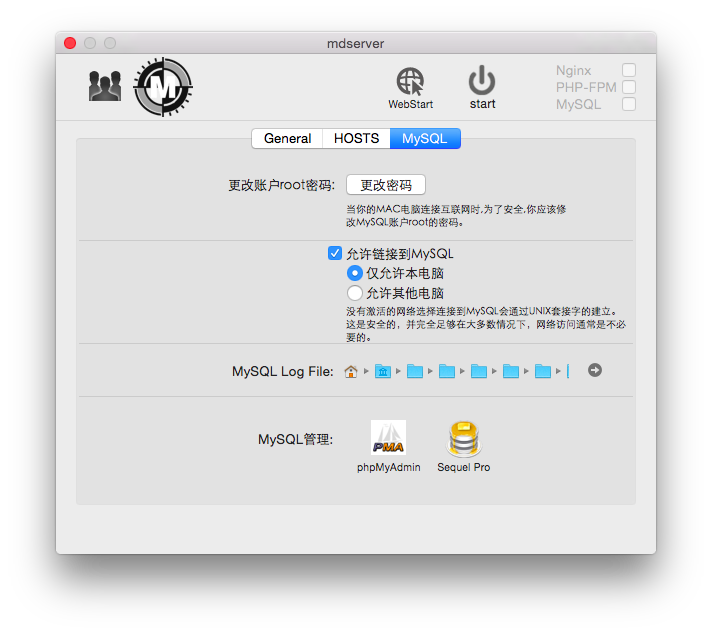Launch WebStart globe icon
This screenshot has height=634, width=712.
pos(410,82)
